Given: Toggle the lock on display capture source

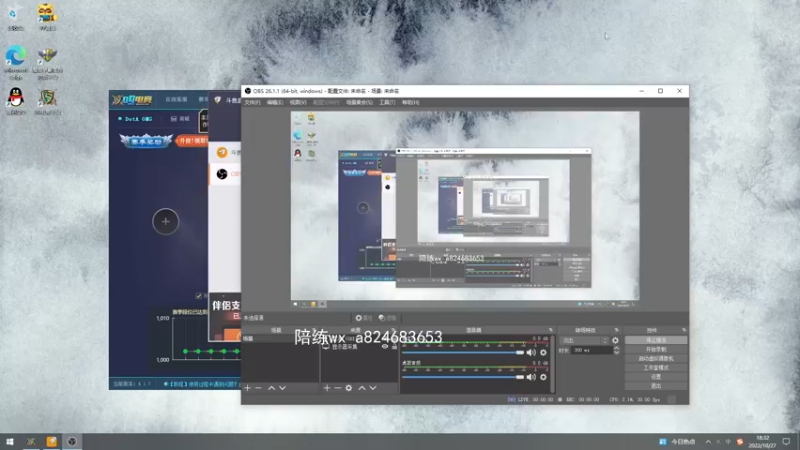Looking at the screenshot, I should coord(394,346).
